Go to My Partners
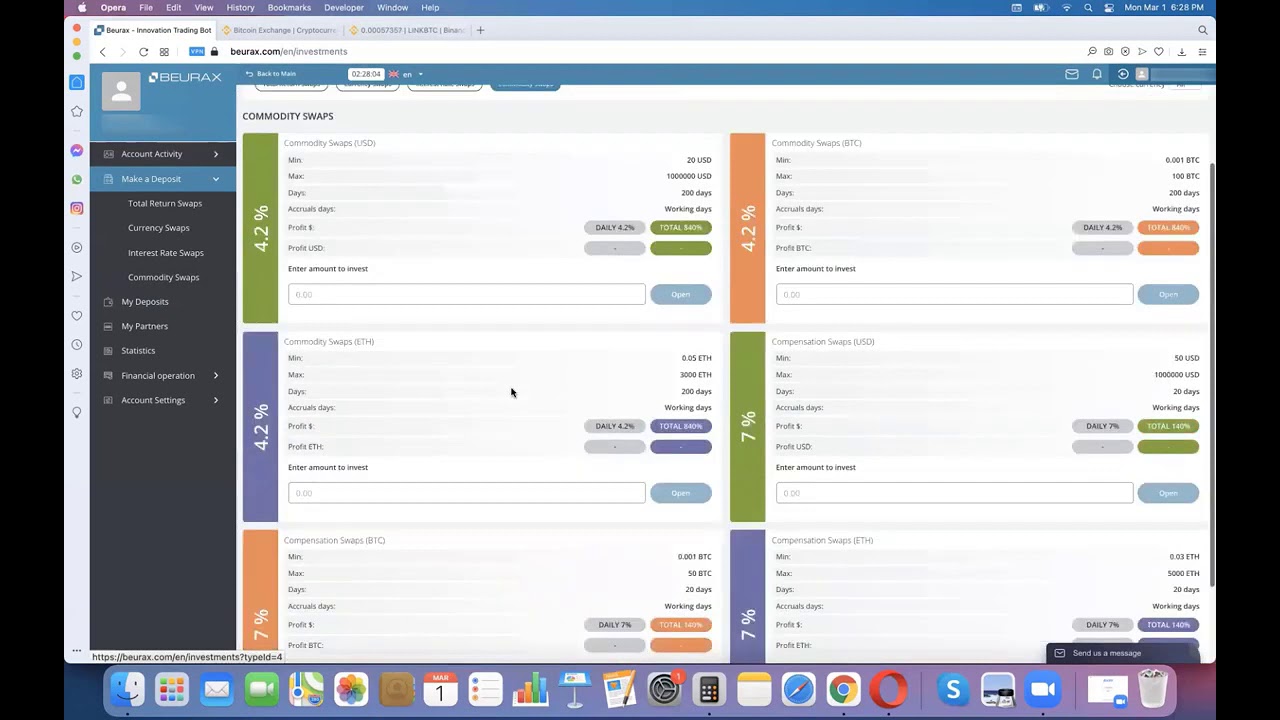Viewport: 1280px width, 720px height. 145,326
